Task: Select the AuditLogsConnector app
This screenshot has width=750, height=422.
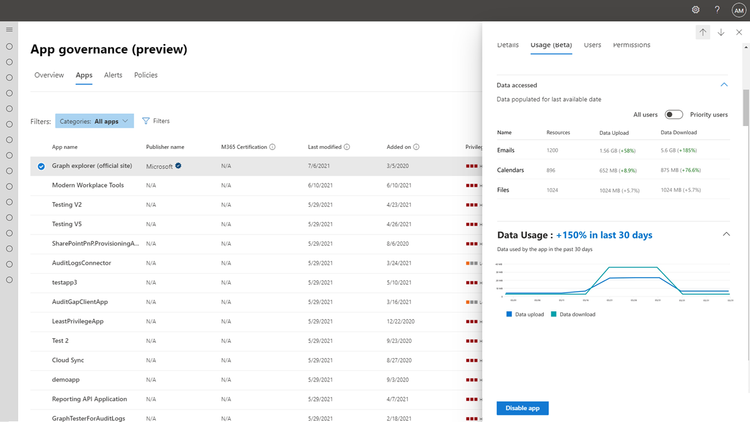Action: tap(81, 263)
